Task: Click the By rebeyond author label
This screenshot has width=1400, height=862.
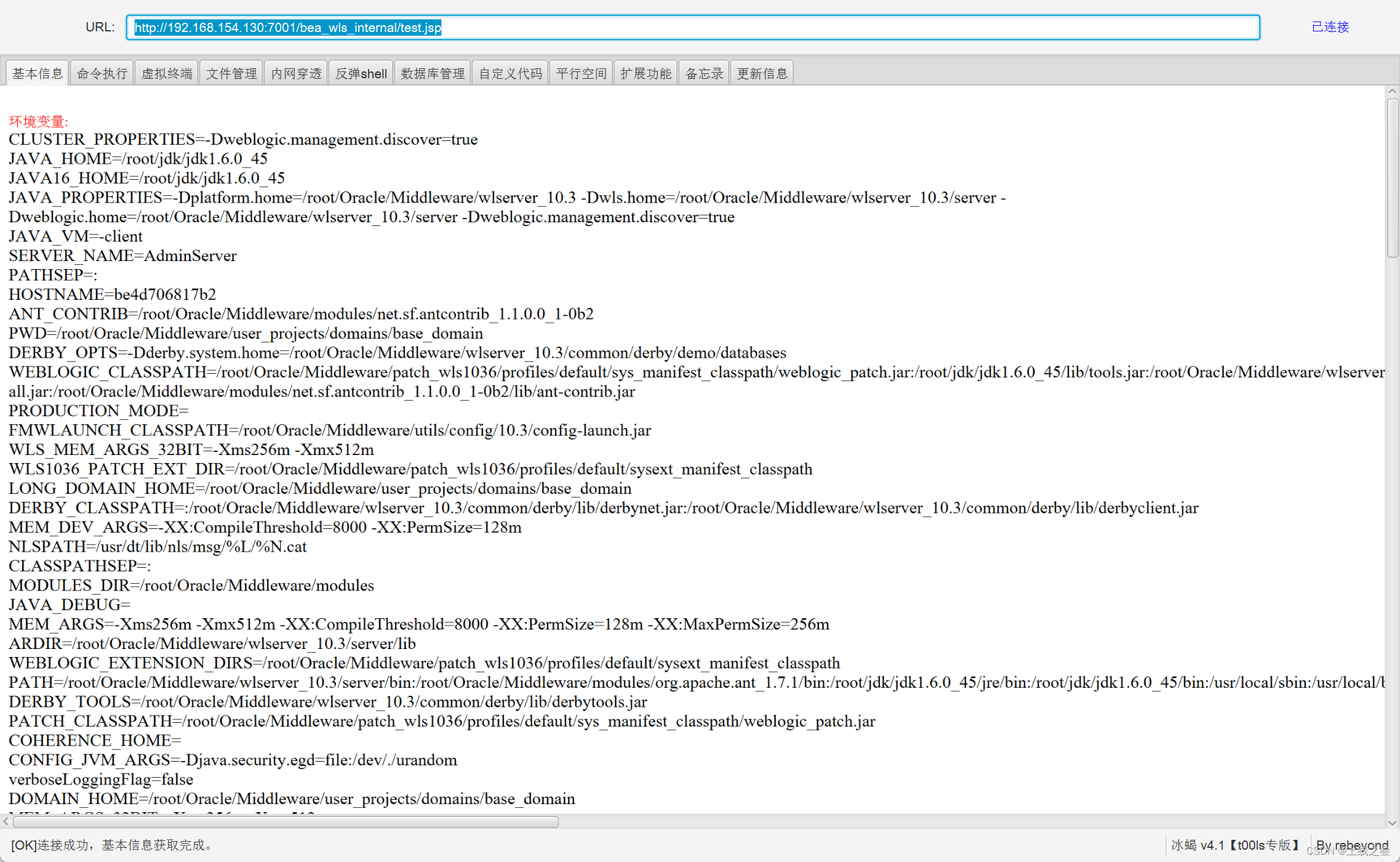Action: click(x=1351, y=845)
